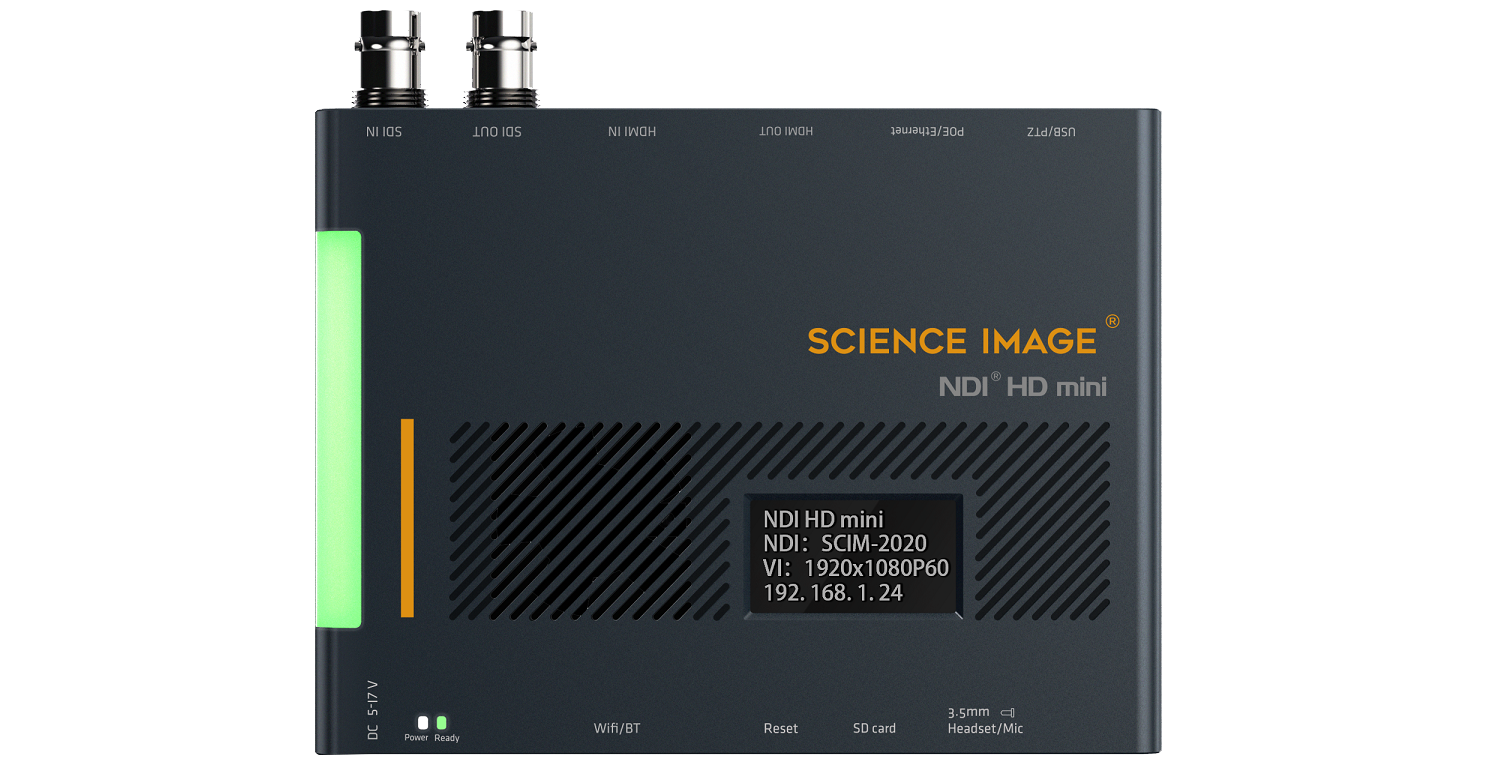This screenshot has width=1487, height=777.
Task: Click the POE/Ethernet port label
Action: tap(927, 132)
